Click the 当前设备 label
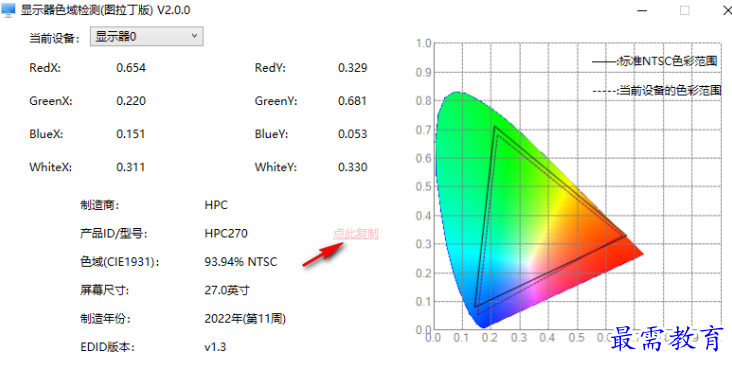 coord(54,38)
